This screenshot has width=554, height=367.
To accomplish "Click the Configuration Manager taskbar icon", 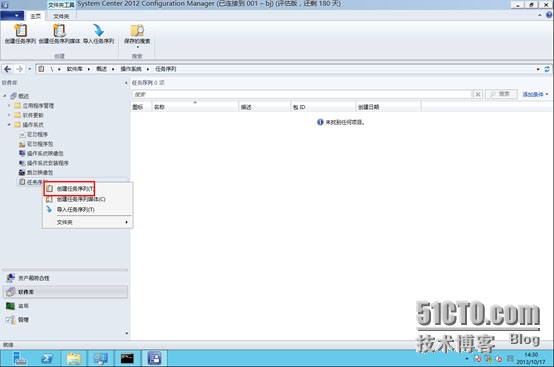I will click(x=154, y=359).
